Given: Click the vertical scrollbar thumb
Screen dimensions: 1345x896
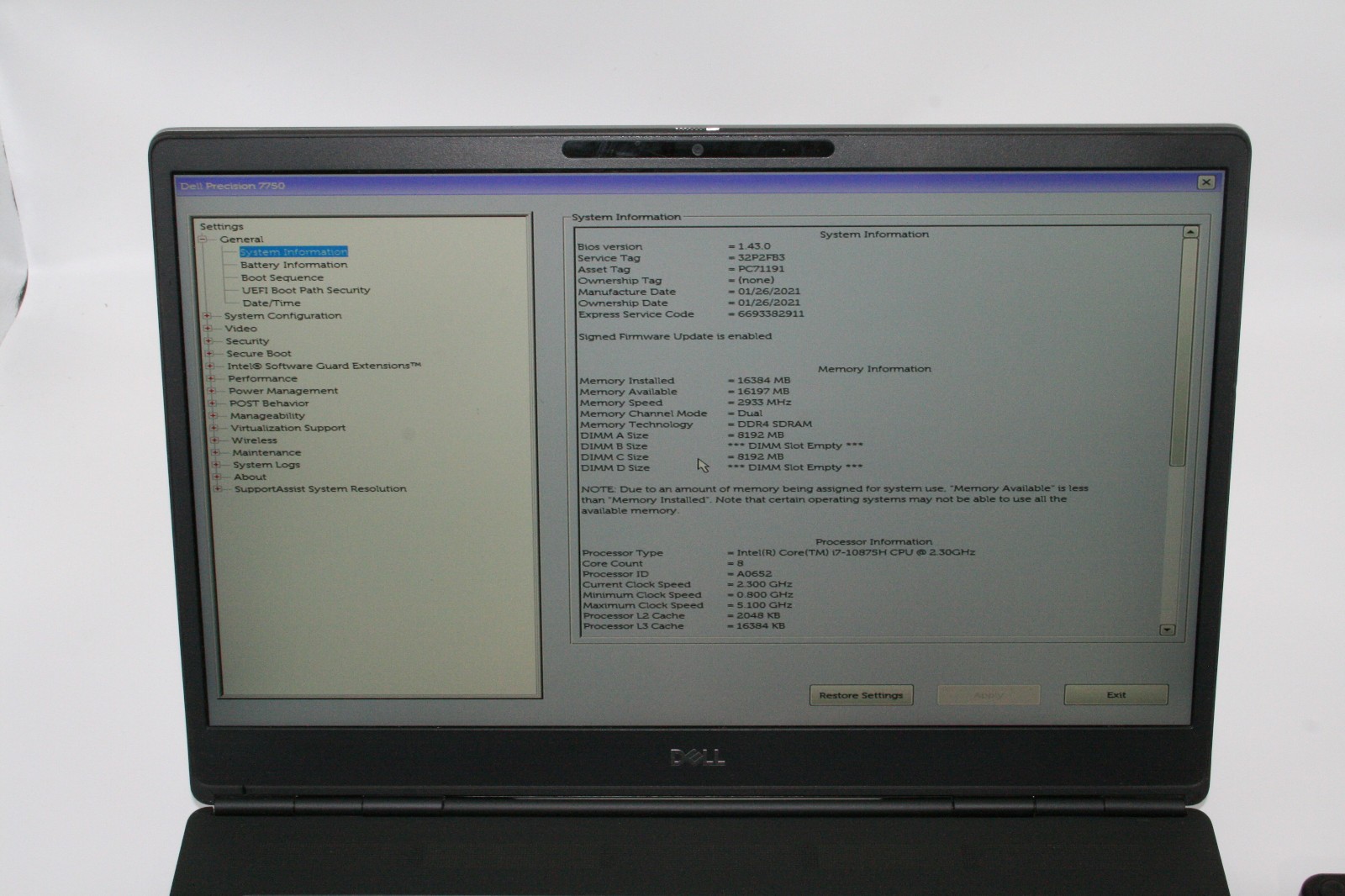Looking at the screenshot, I should (x=1182, y=351).
